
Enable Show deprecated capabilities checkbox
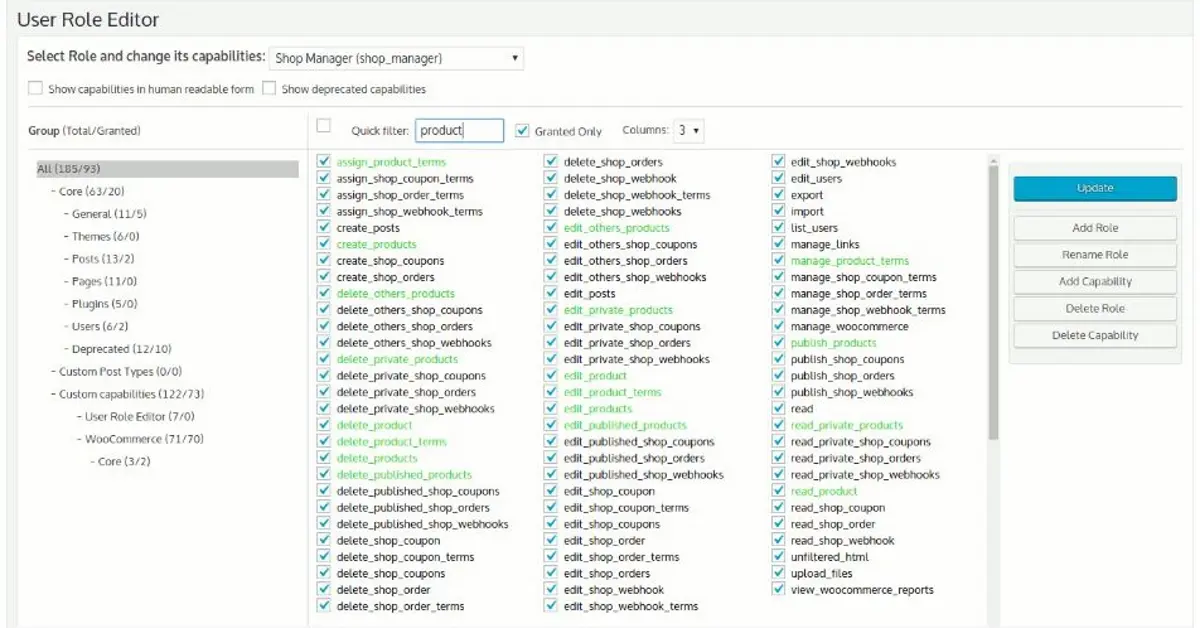[x=269, y=89]
